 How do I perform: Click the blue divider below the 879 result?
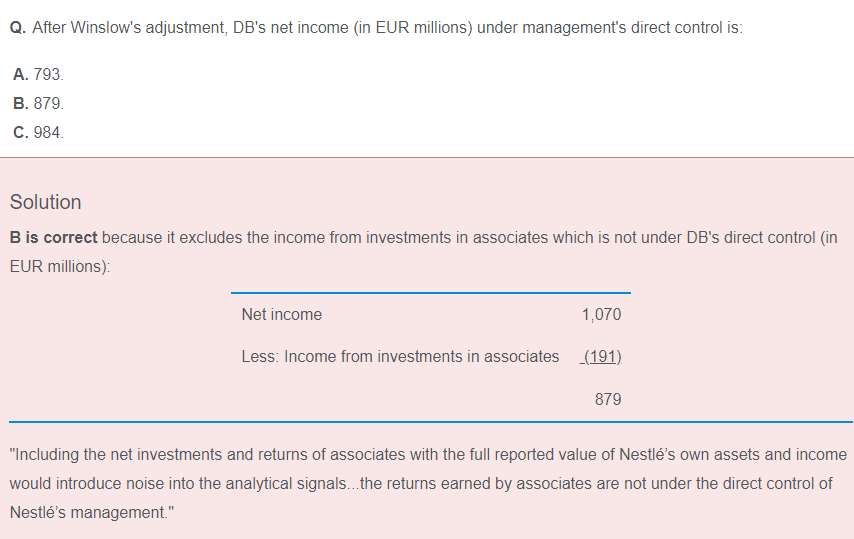coord(431,421)
